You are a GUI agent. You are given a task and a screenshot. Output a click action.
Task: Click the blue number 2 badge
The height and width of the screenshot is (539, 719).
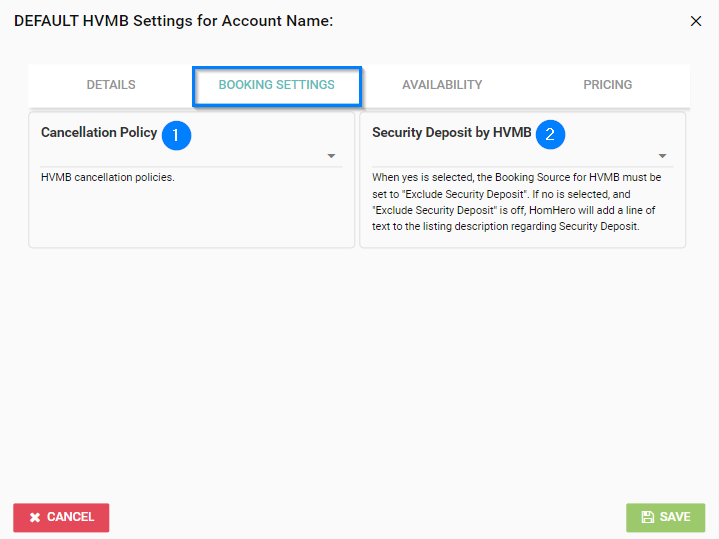[x=550, y=134]
